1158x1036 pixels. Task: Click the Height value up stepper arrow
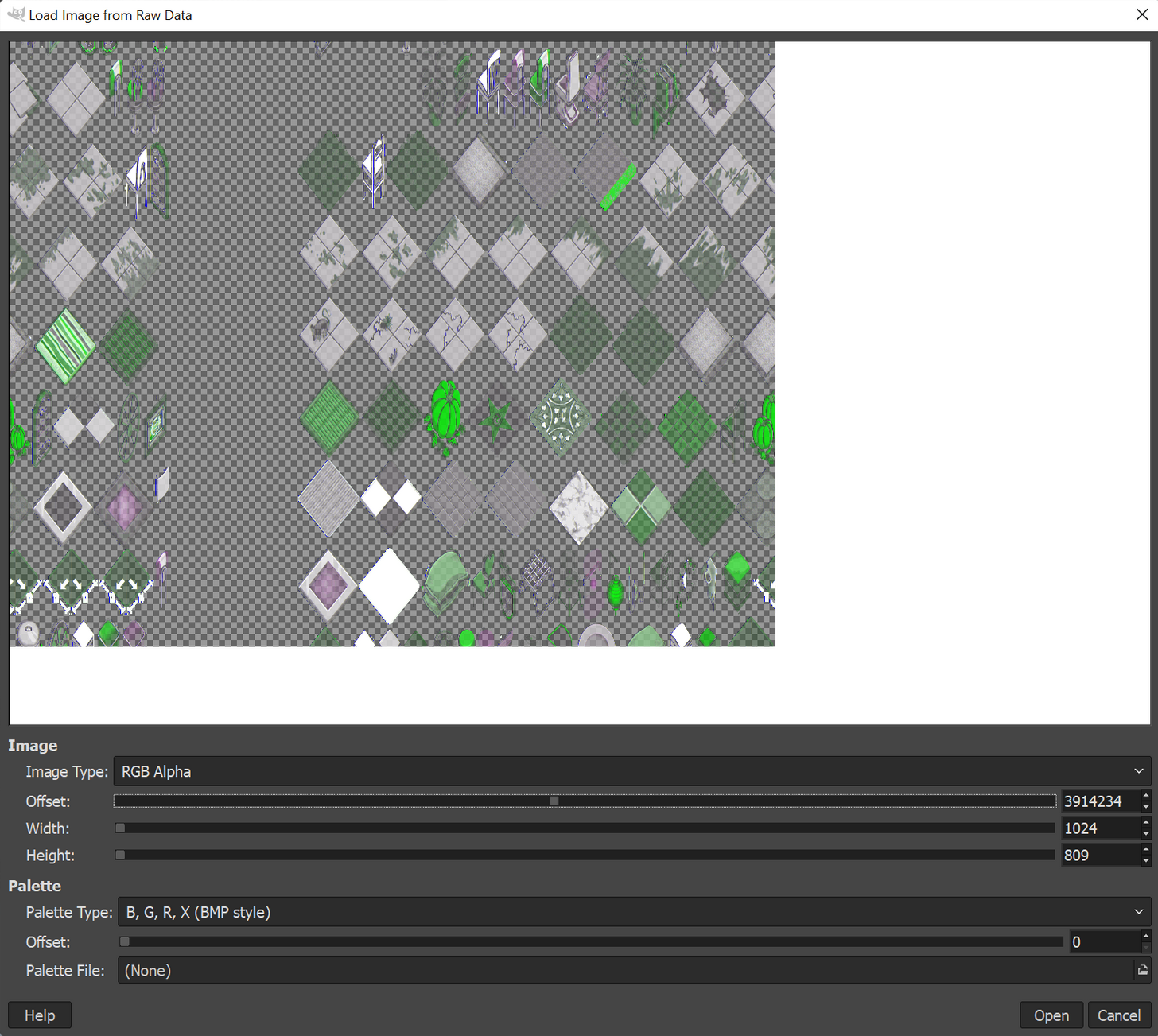(x=1146, y=849)
